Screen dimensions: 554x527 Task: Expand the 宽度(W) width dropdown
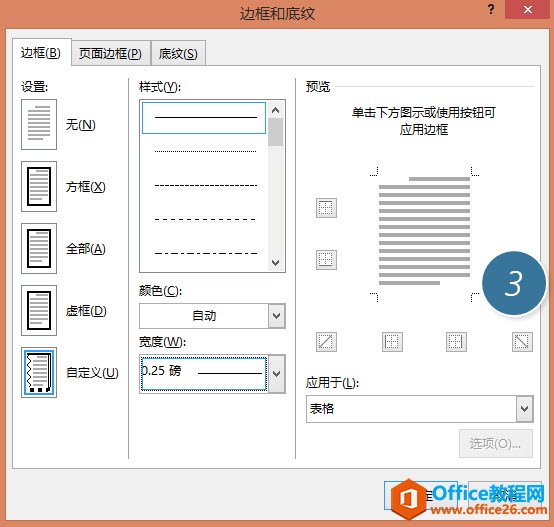[x=277, y=374]
